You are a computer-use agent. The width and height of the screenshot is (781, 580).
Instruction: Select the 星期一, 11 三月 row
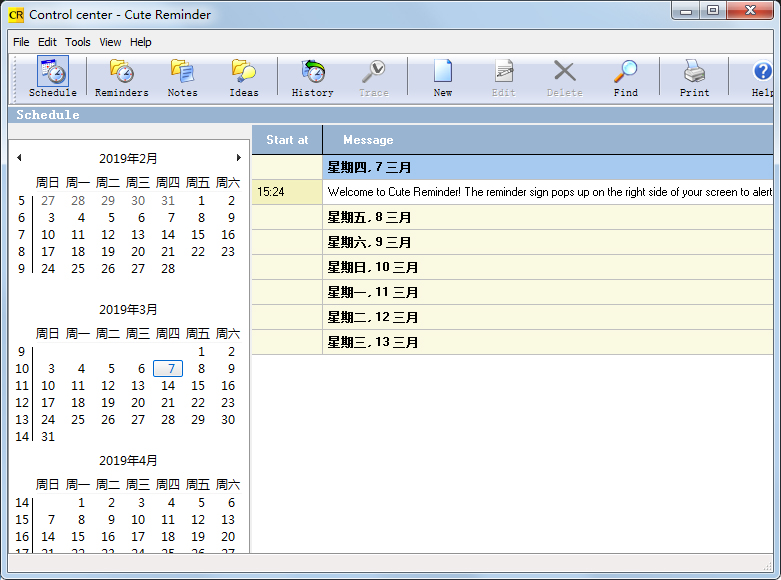(x=513, y=292)
